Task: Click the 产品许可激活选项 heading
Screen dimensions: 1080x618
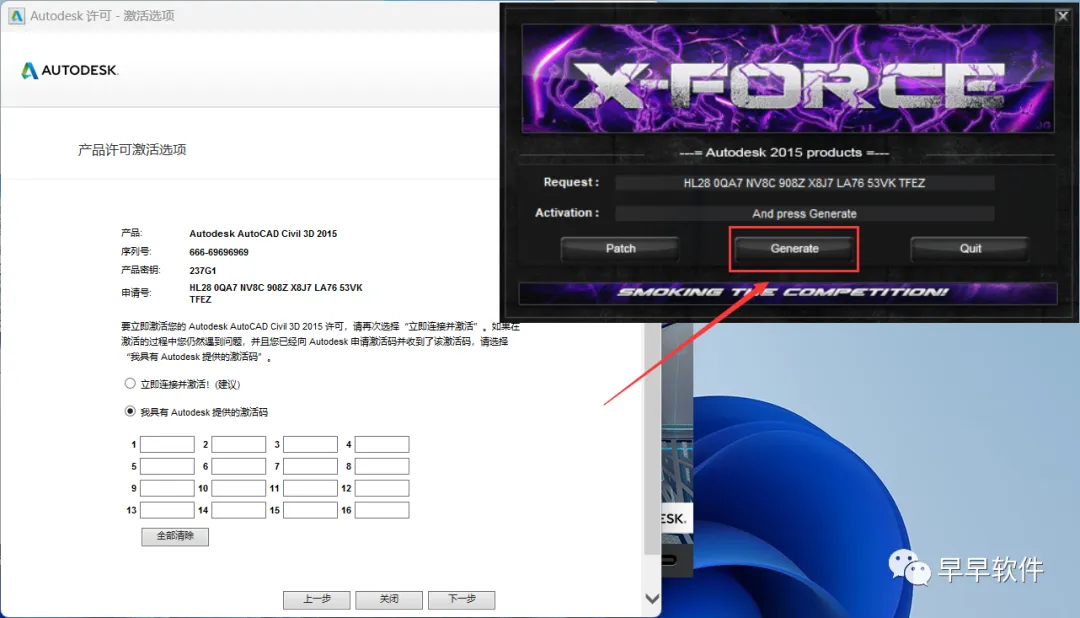Action: [132, 150]
